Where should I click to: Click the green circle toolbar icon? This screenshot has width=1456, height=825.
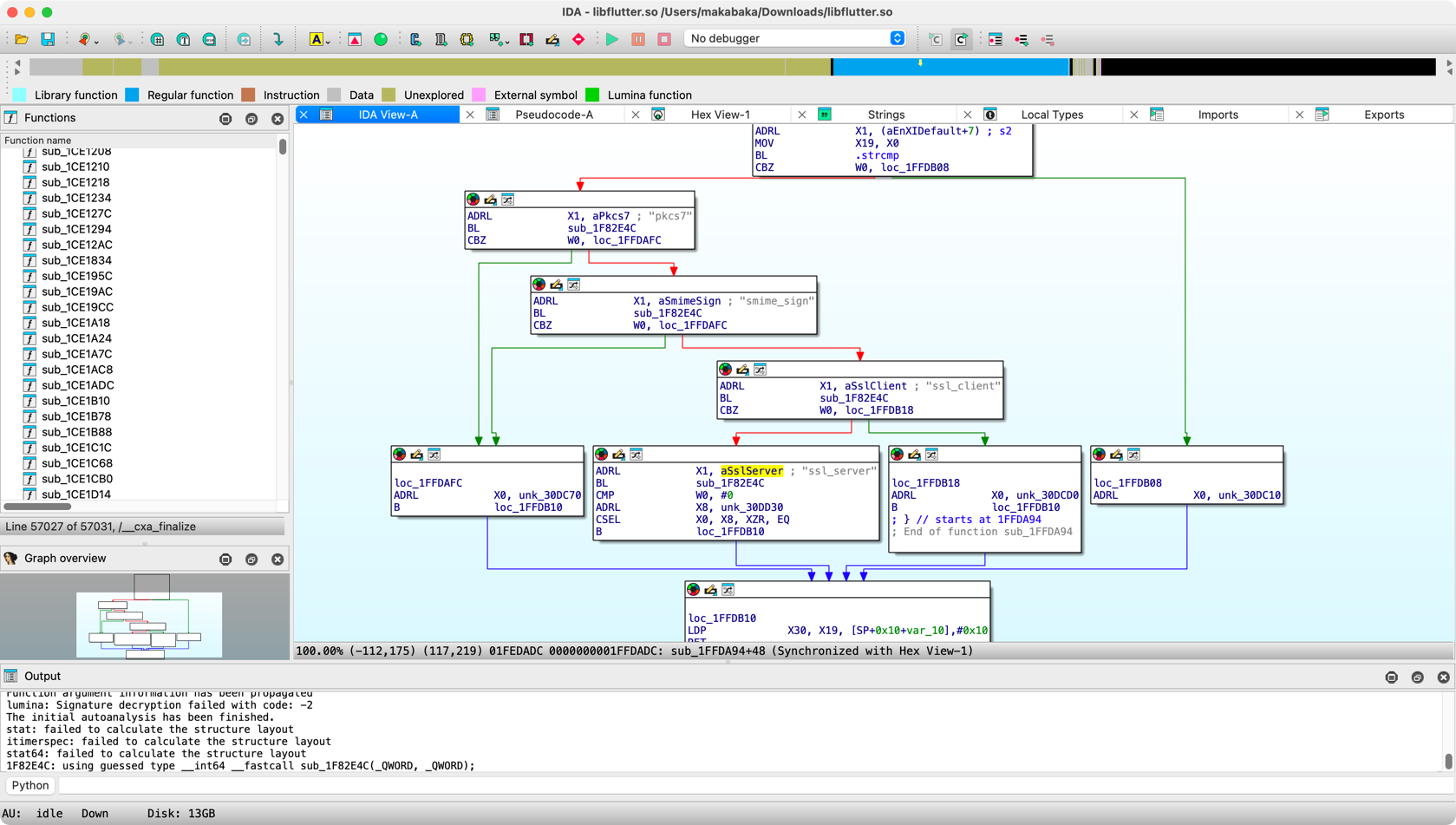click(x=381, y=39)
